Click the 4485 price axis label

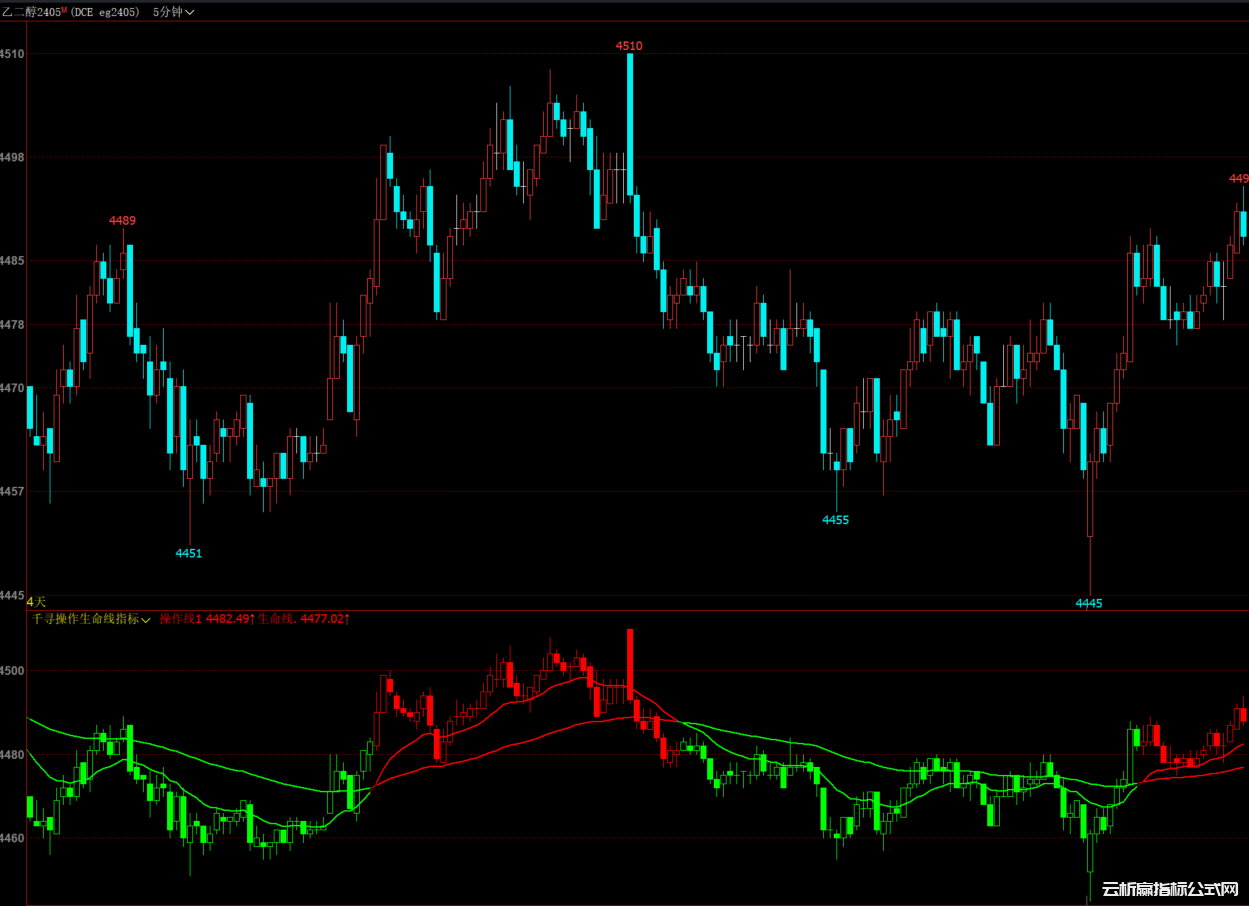click(13, 261)
